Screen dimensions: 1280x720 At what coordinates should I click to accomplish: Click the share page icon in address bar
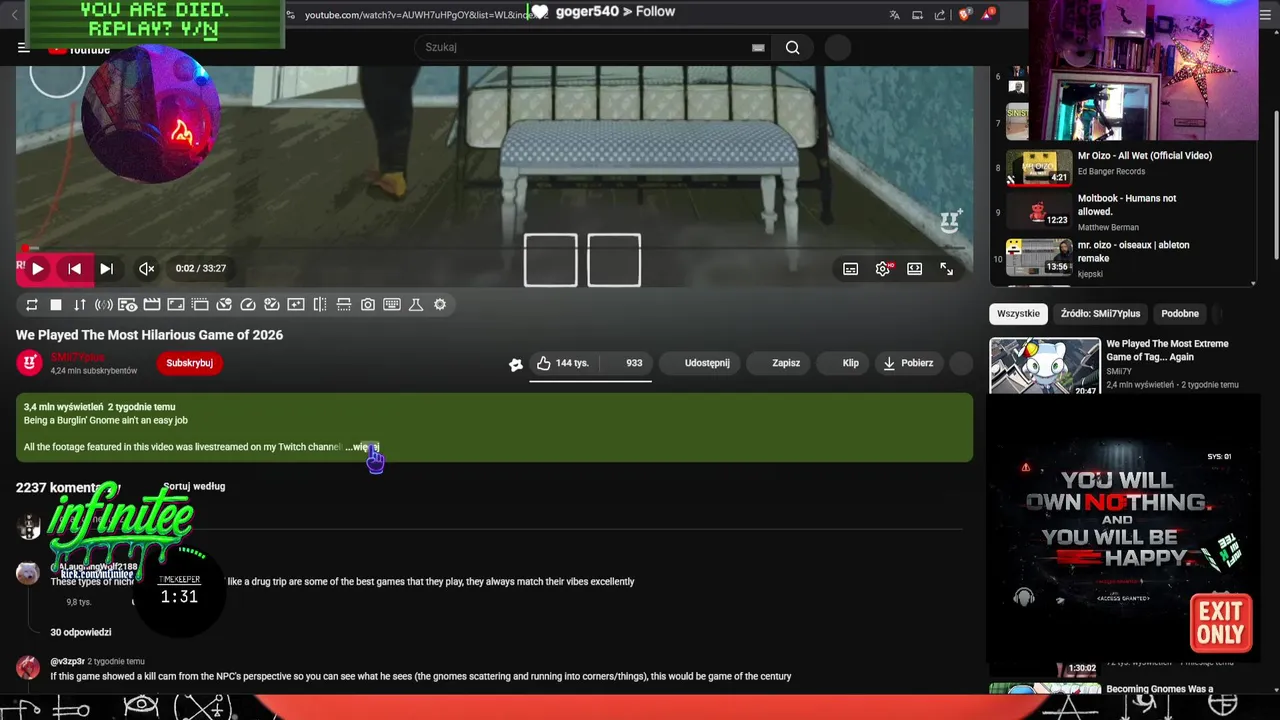click(x=940, y=14)
